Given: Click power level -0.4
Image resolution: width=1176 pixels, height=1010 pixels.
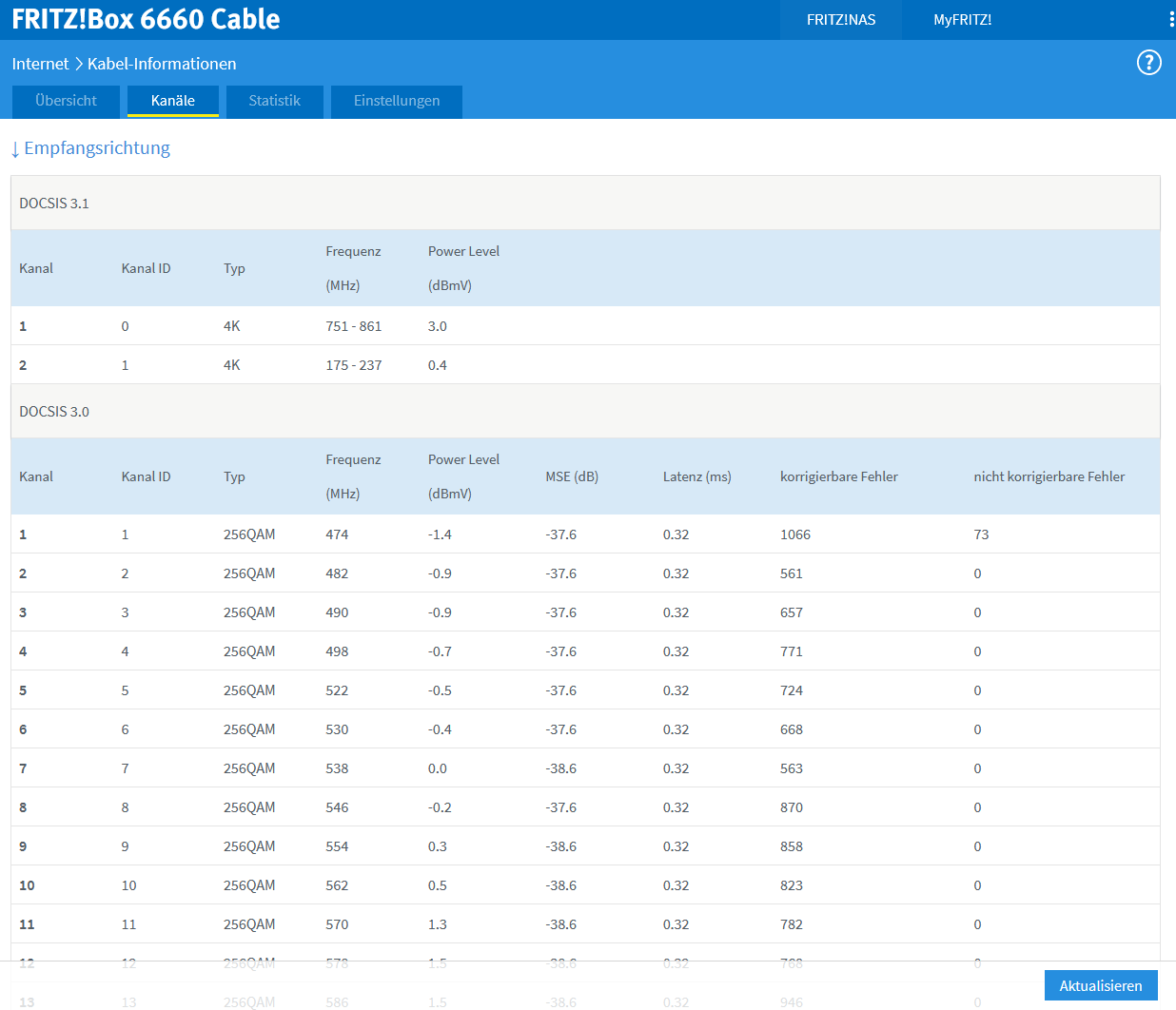Looking at the screenshot, I should (440, 729).
